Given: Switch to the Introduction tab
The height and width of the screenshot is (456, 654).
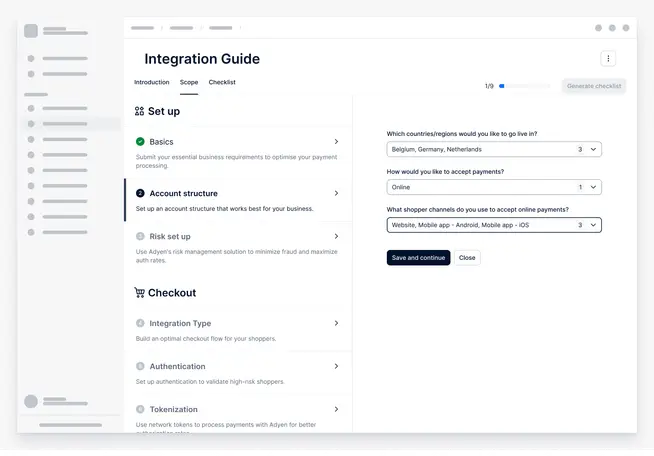Looking at the screenshot, I should 151,82.
